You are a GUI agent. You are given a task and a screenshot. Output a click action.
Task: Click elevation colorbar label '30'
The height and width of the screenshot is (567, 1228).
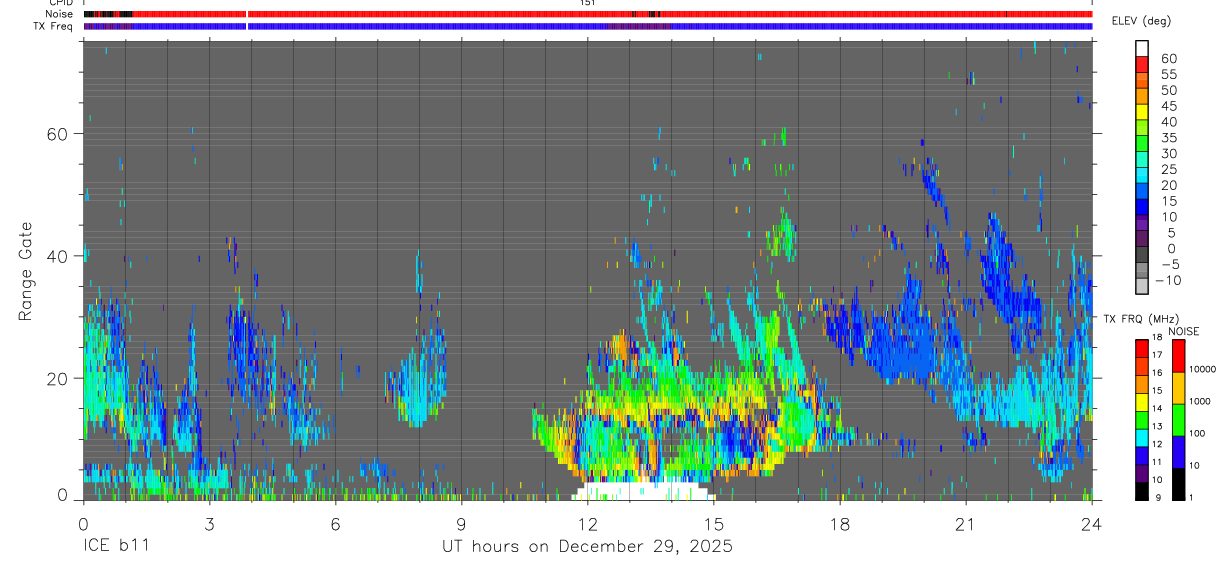tap(1168, 153)
